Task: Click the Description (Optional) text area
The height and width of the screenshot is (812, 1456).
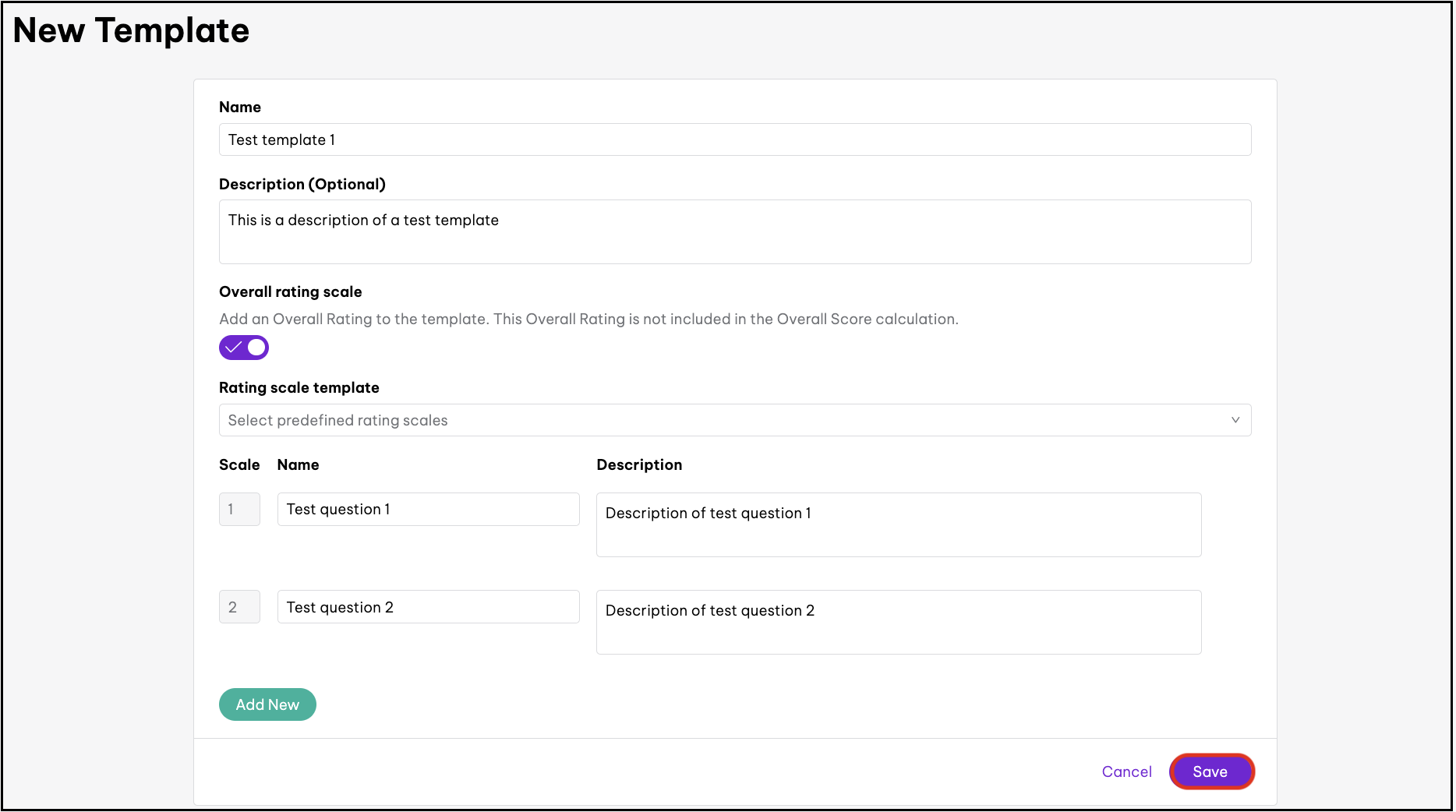Action: pos(734,231)
